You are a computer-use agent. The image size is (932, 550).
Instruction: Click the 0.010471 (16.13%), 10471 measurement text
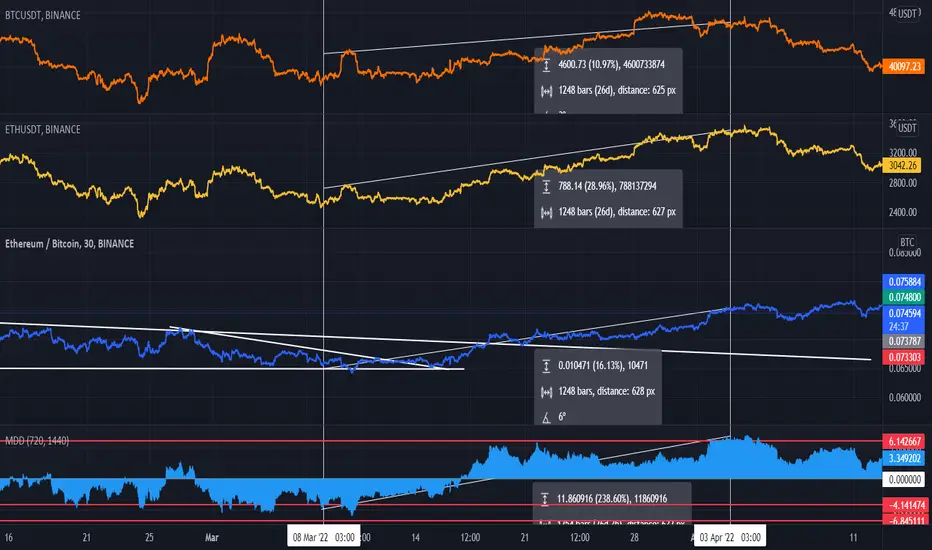click(603, 366)
